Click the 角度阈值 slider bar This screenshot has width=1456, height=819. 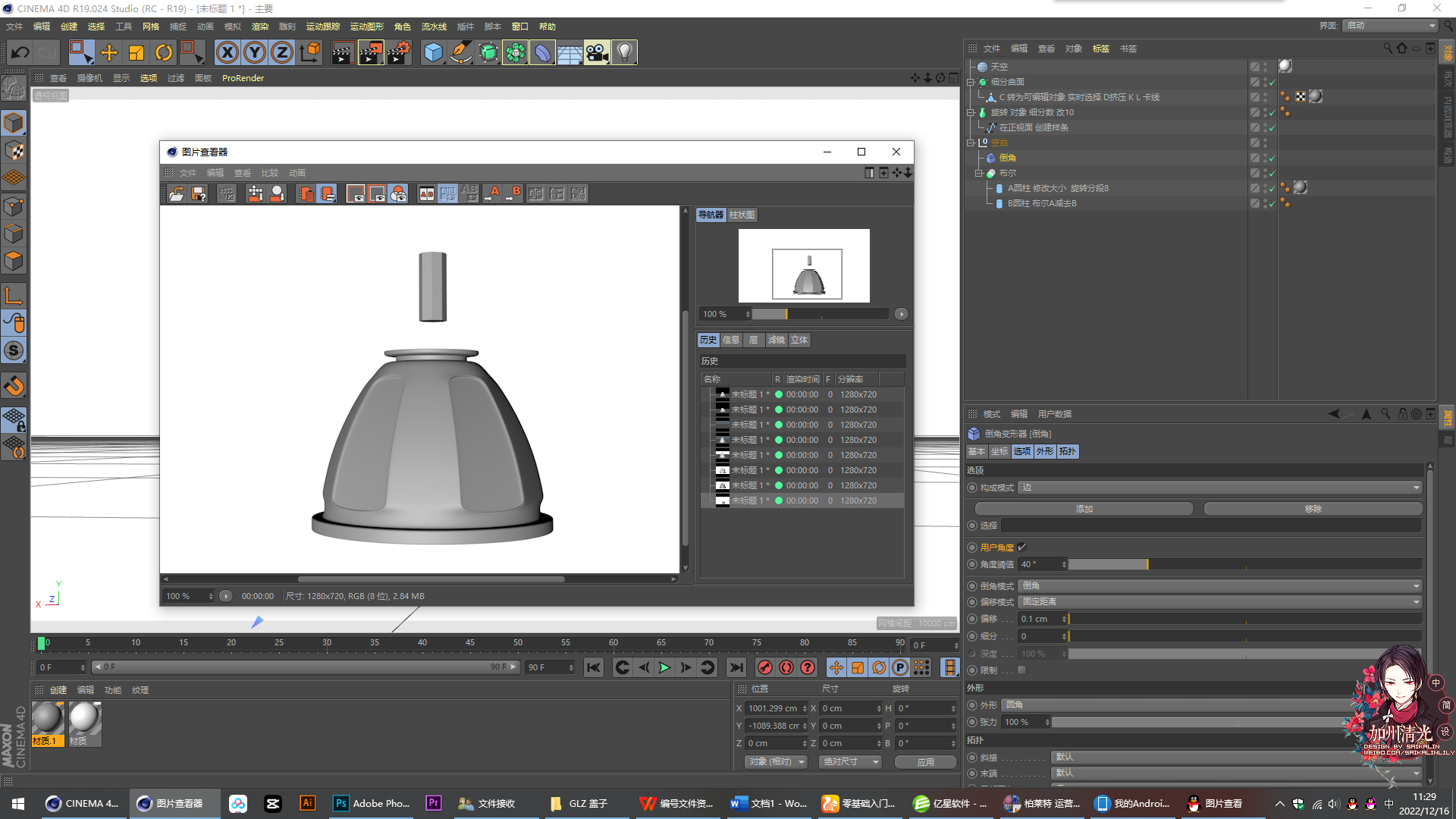pos(1244,564)
